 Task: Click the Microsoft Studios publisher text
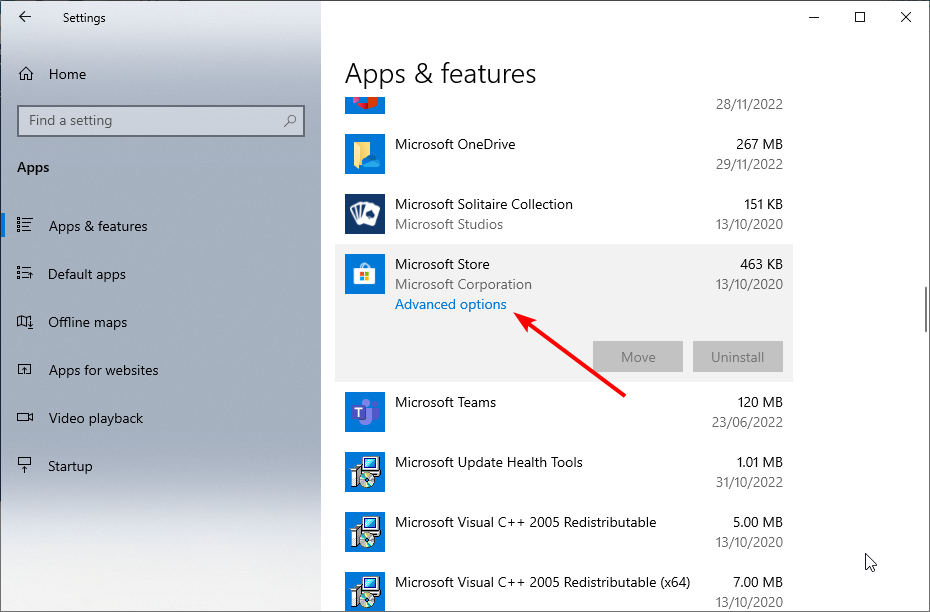coord(449,224)
